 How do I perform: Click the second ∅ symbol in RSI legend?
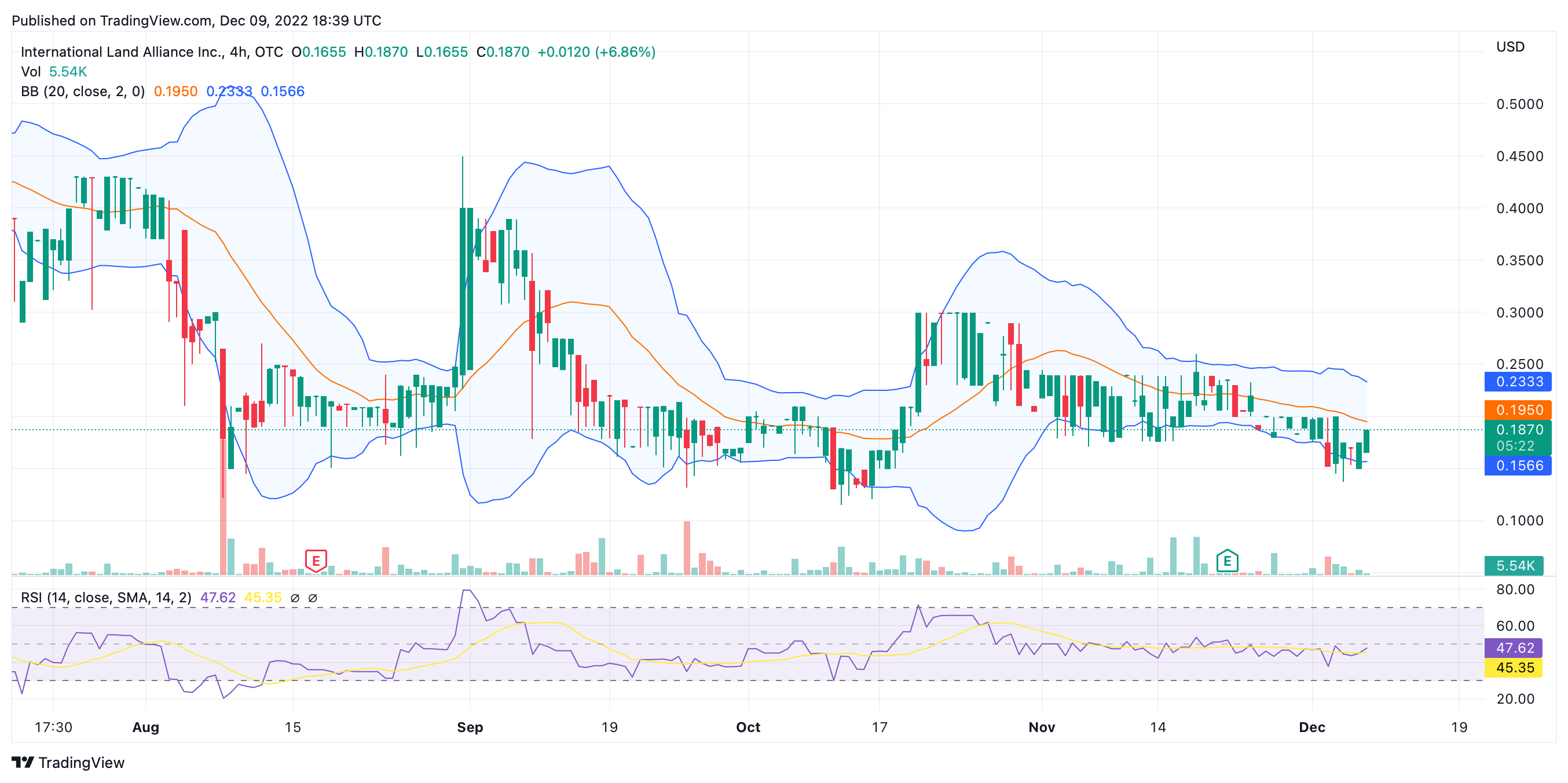tap(312, 598)
